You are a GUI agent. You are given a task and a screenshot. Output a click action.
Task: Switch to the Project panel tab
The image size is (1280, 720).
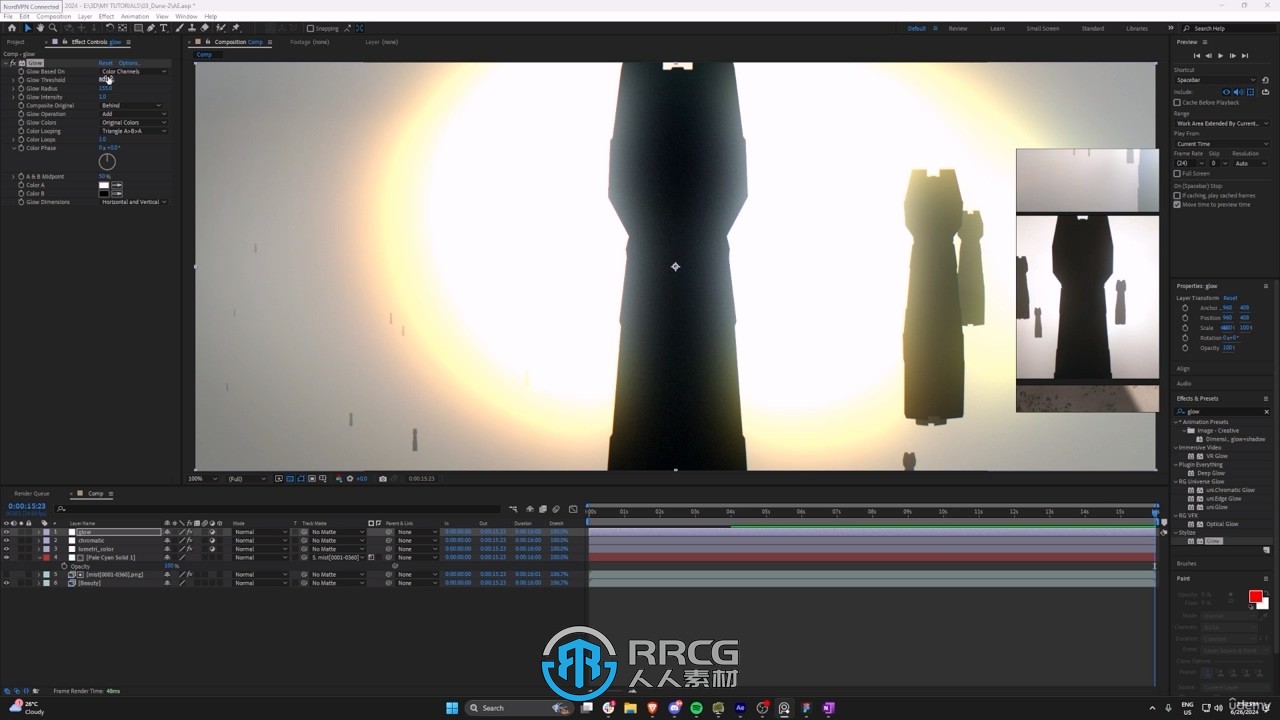point(15,42)
